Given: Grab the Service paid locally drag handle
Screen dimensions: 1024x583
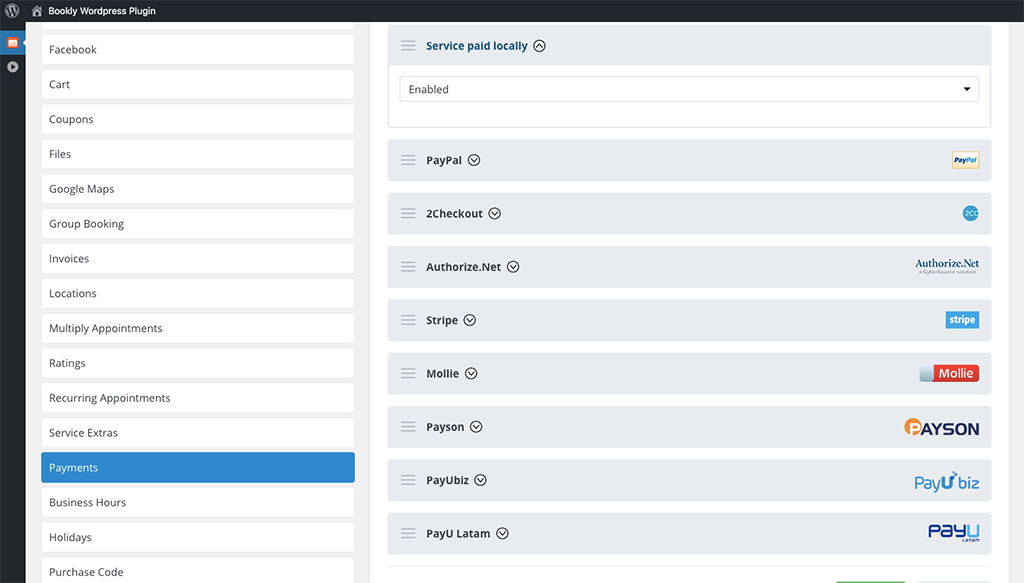Looking at the screenshot, I should pos(408,46).
